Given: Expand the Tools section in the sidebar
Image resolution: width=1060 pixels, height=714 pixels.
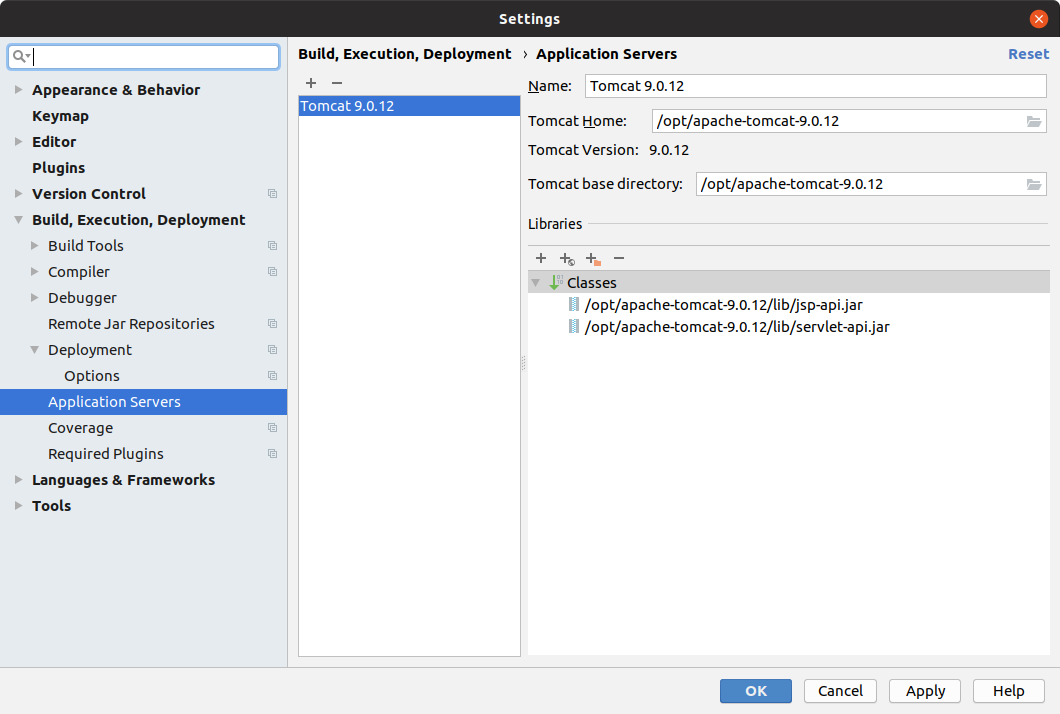Looking at the screenshot, I should click(x=18, y=505).
